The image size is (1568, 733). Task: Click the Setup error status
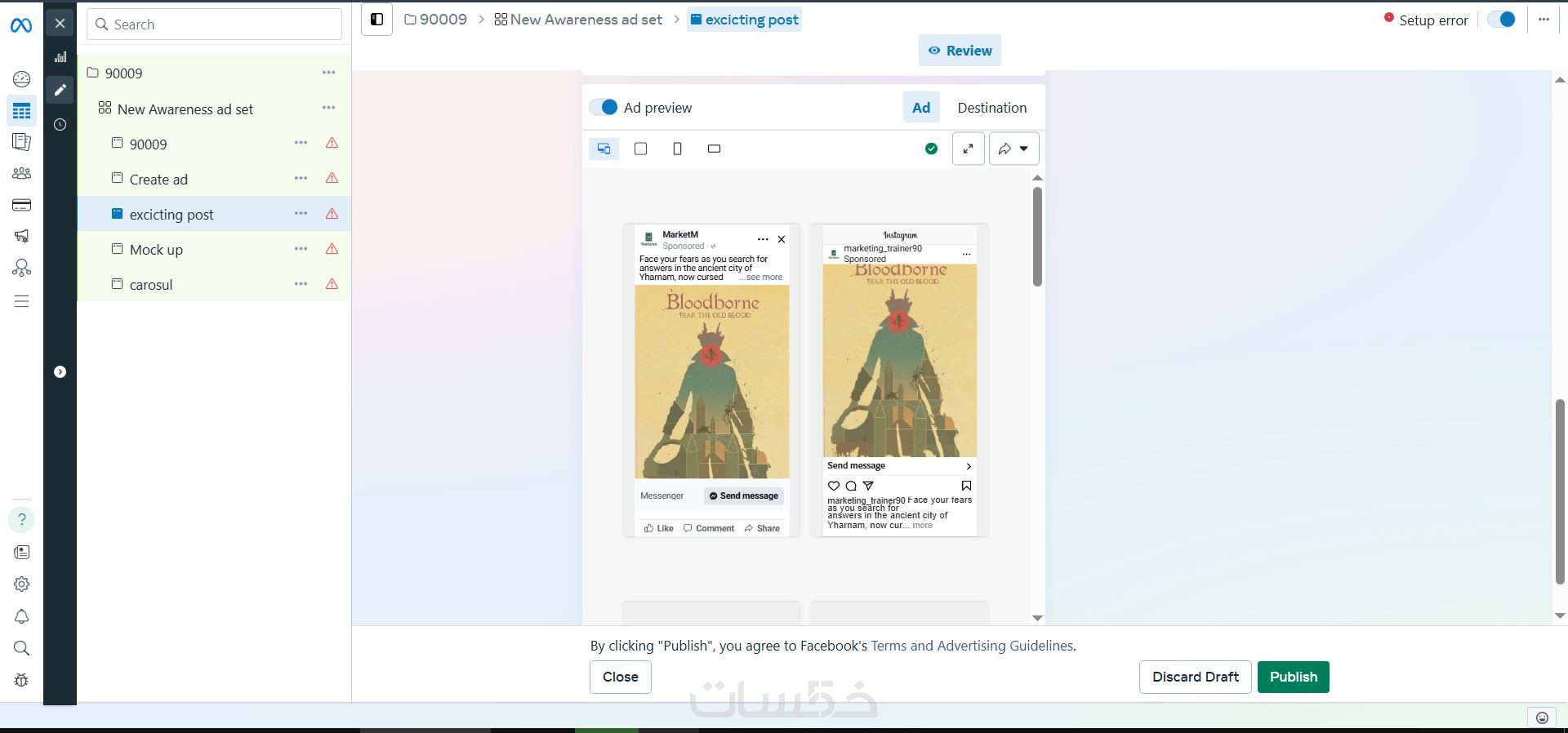click(1426, 20)
